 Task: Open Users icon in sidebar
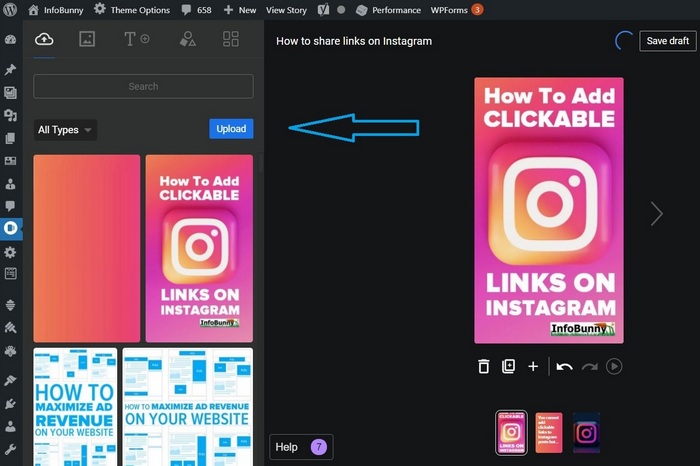pyautogui.click(x=10, y=426)
